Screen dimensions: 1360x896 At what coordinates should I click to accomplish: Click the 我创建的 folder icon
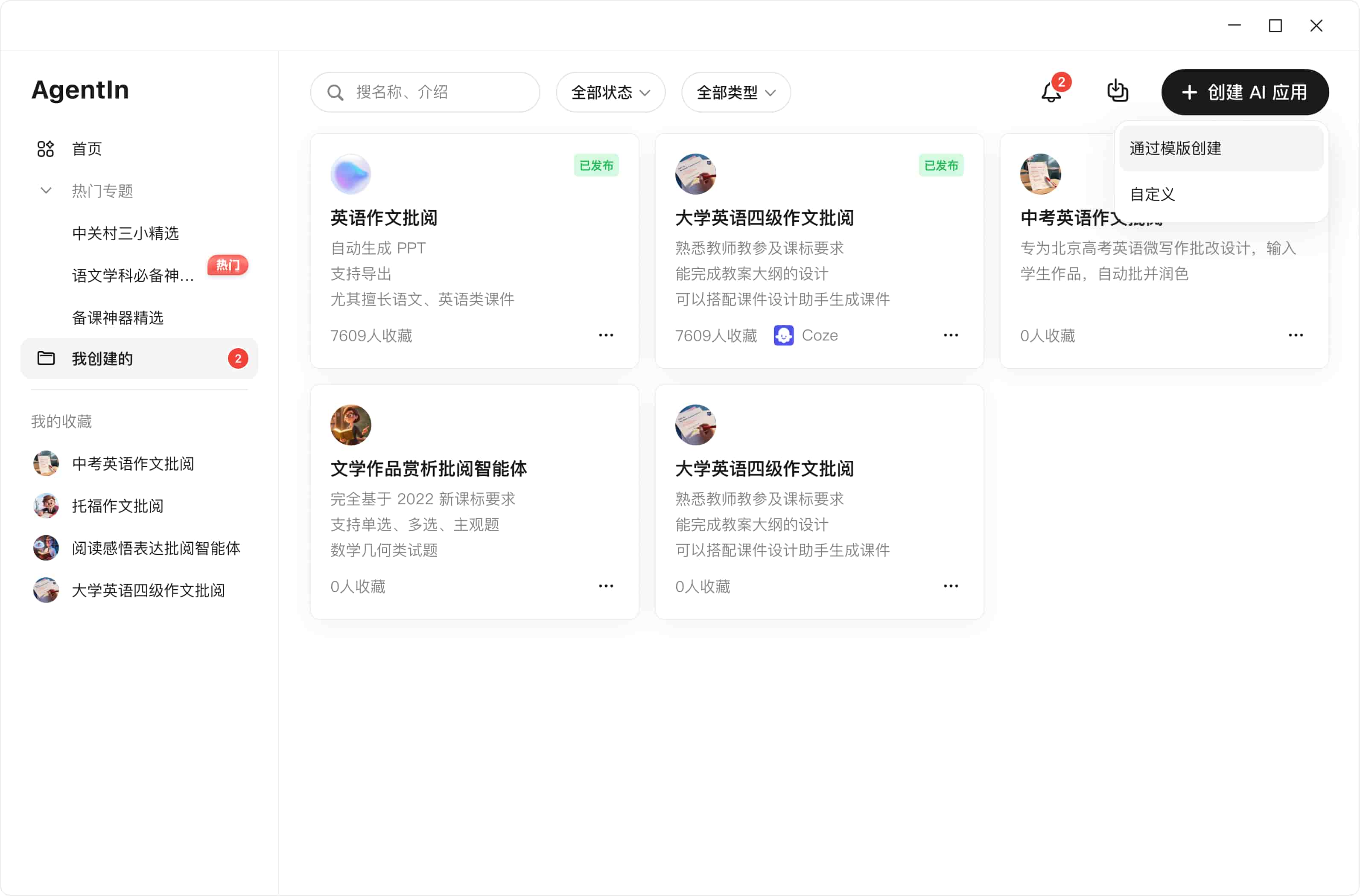point(46,358)
